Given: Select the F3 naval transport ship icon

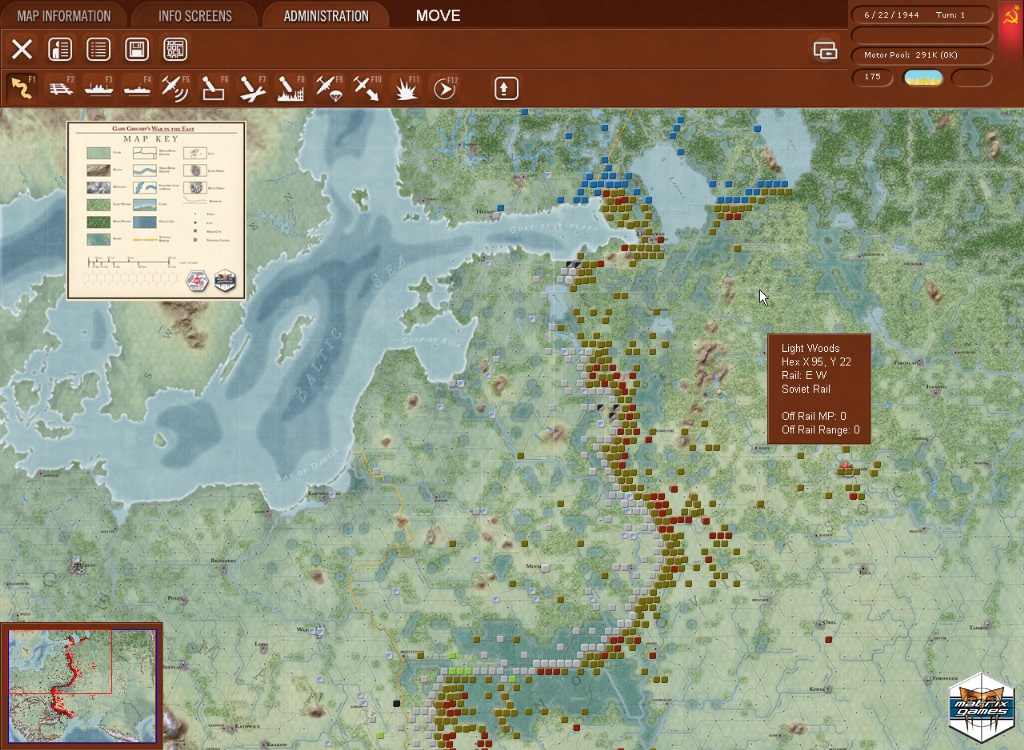Looking at the screenshot, I should (x=100, y=88).
